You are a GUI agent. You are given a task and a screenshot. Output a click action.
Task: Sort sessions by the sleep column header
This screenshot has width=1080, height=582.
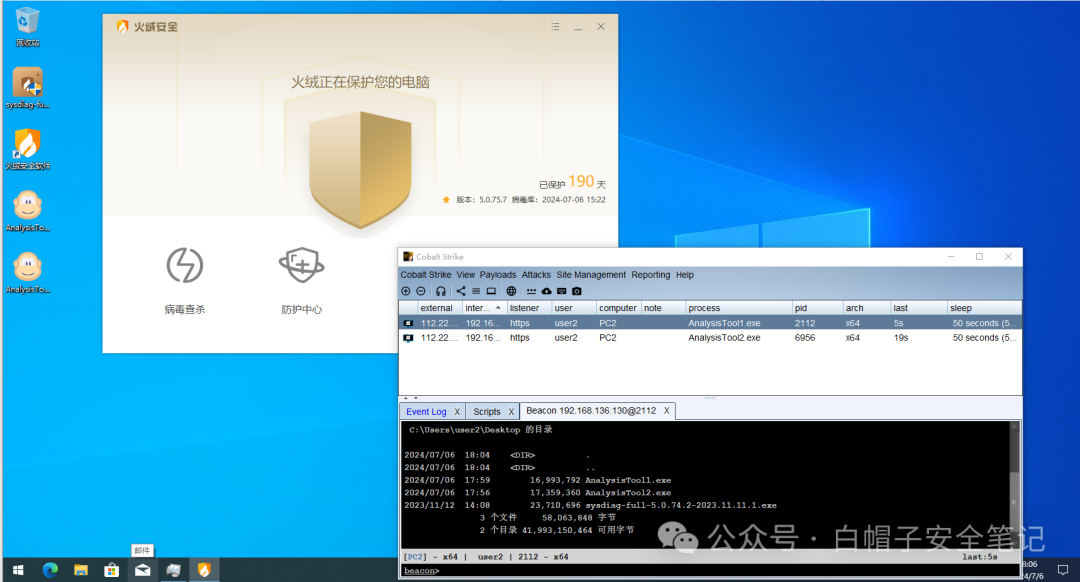[984, 308]
